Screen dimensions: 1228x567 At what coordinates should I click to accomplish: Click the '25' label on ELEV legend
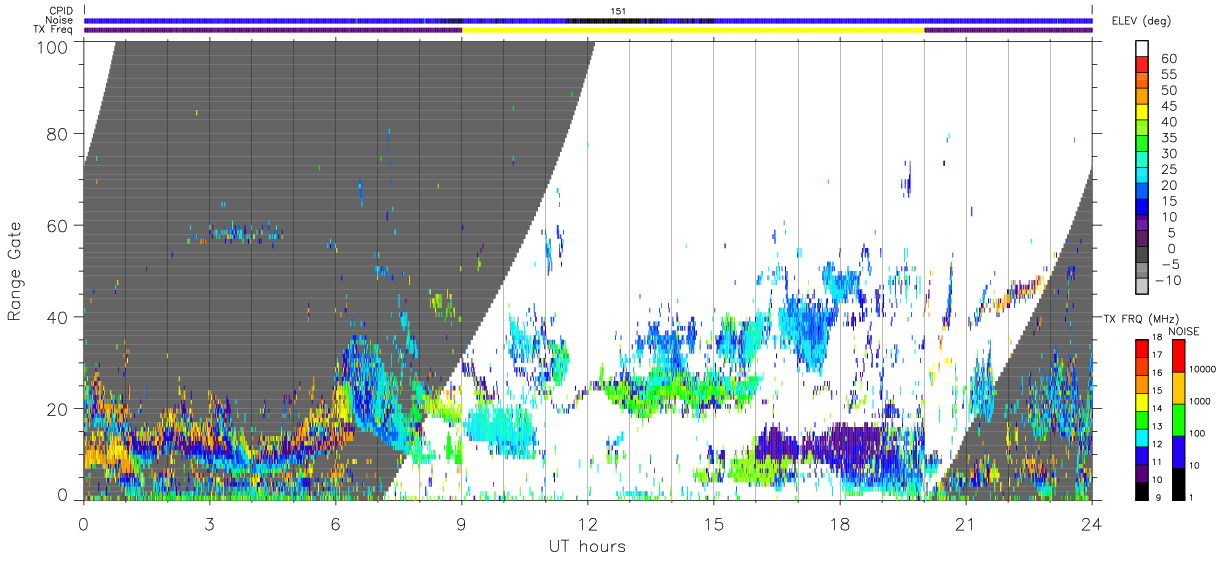(1168, 170)
